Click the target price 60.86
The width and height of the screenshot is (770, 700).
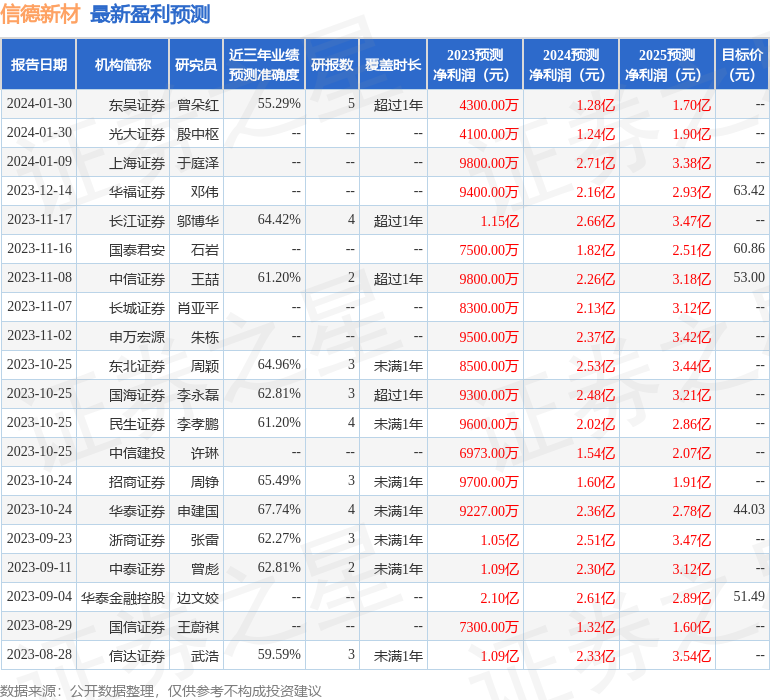point(749,248)
